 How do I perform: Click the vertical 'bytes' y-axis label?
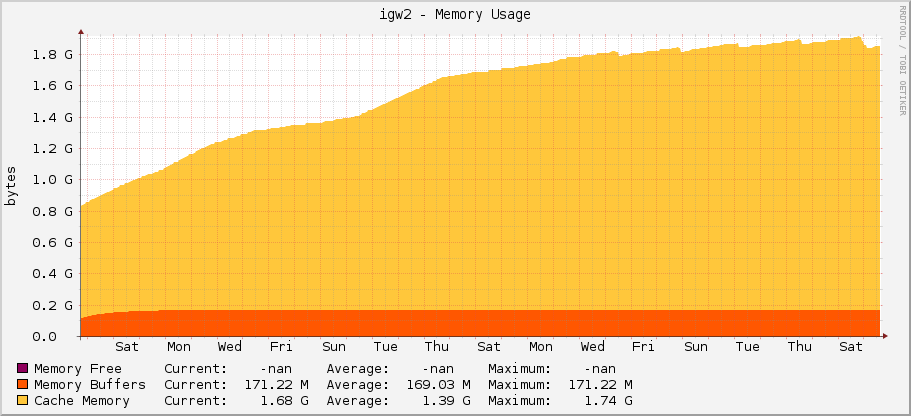click(x=12, y=186)
